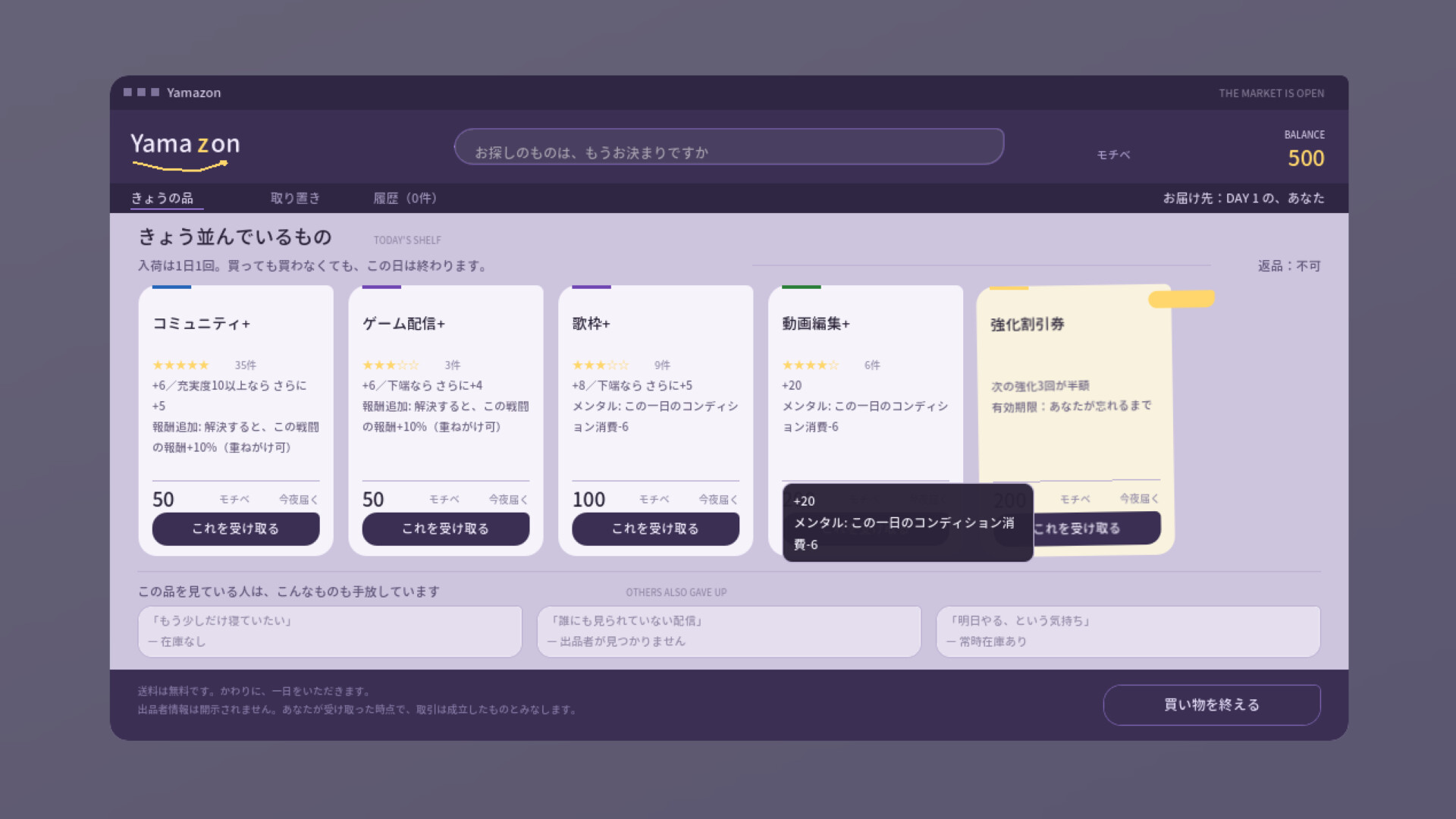Receive the 歌枠+ item
1456x819 pixels.
(x=655, y=529)
